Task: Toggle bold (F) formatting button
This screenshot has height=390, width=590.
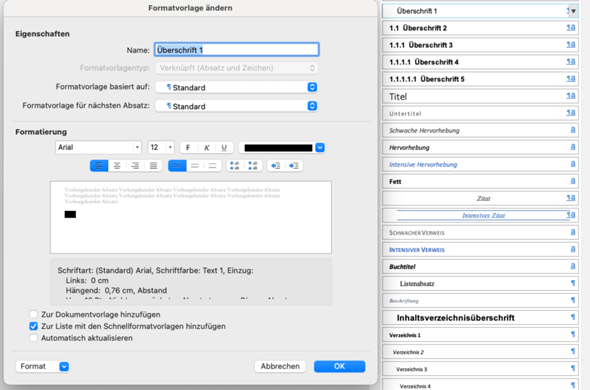Action: (x=189, y=148)
